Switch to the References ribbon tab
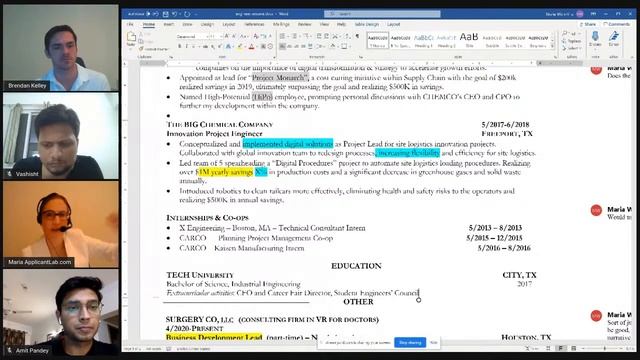 click(x=254, y=24)
